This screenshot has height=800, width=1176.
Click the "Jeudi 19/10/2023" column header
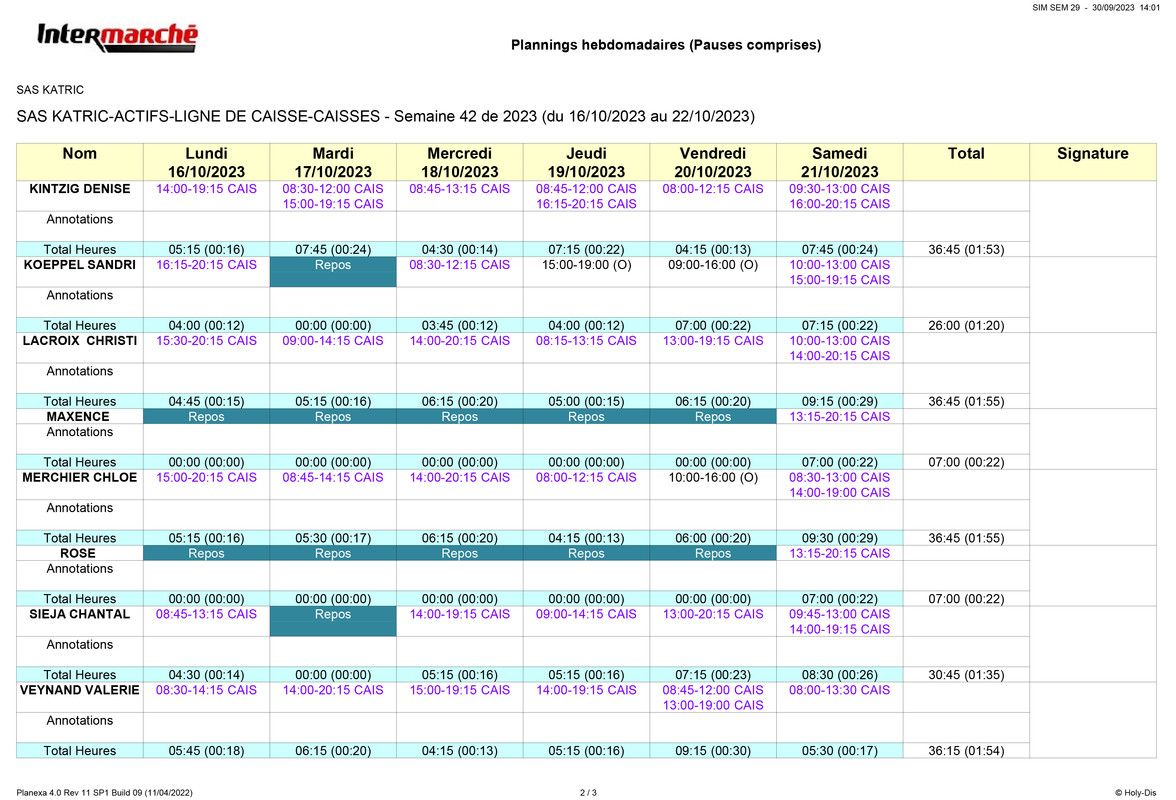(586, 163)
